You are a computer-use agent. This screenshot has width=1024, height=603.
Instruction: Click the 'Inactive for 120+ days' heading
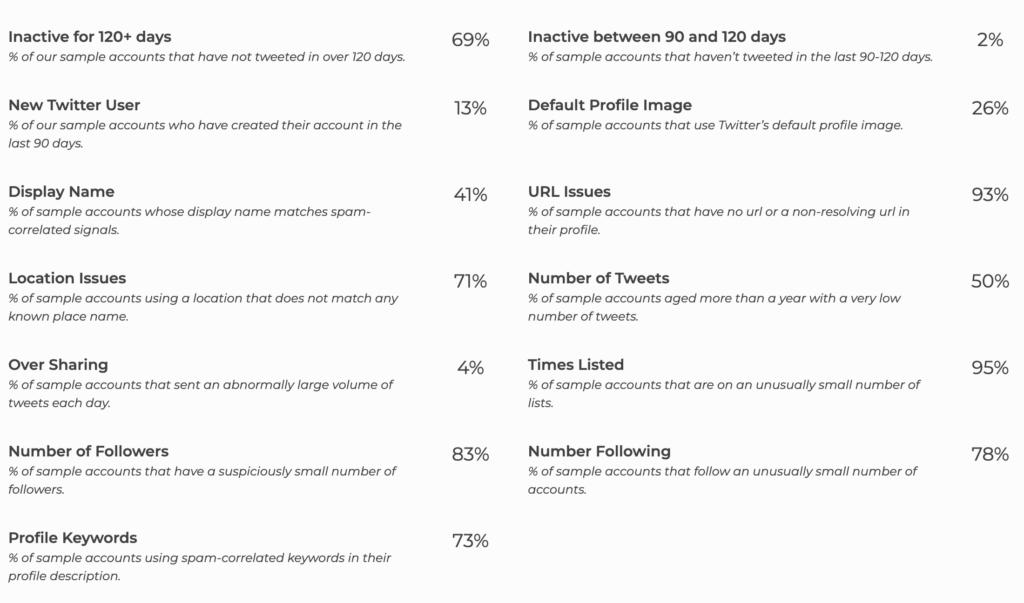(x=89, y=37)
